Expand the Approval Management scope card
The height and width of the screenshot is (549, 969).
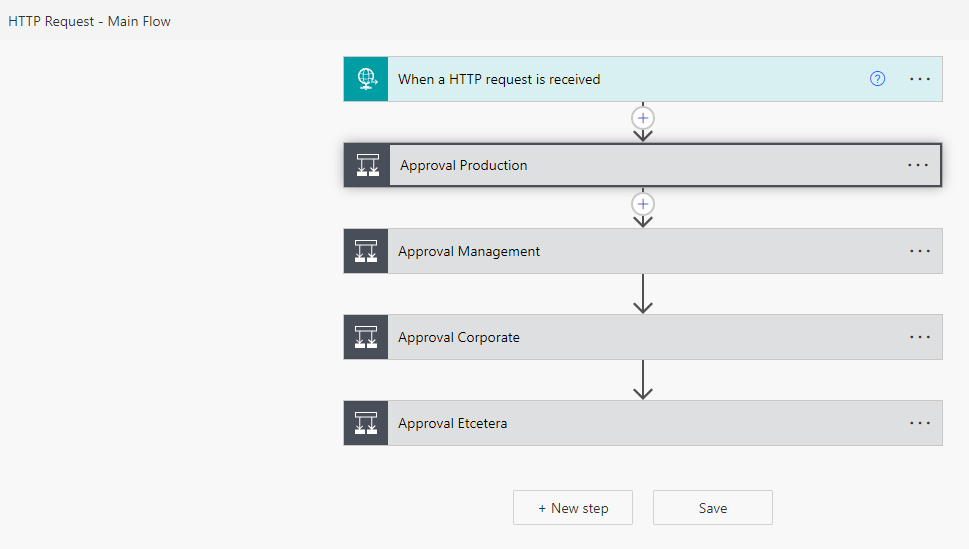pyautogui.click(x=643, y=251)
